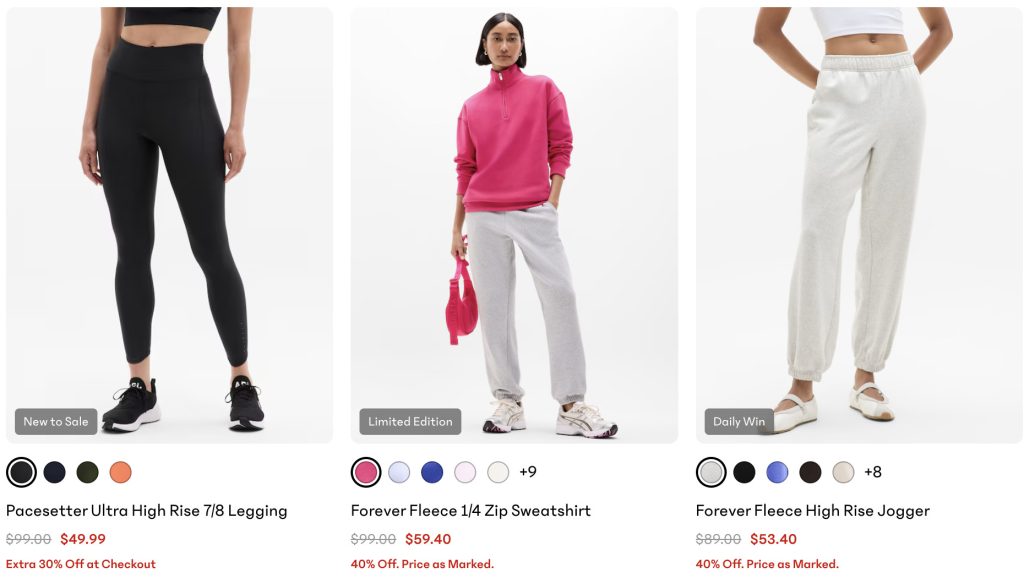Open Forever Fleece High Rise Jogger link
This screenshot has height=578, width=1024.
coord(812,511)
